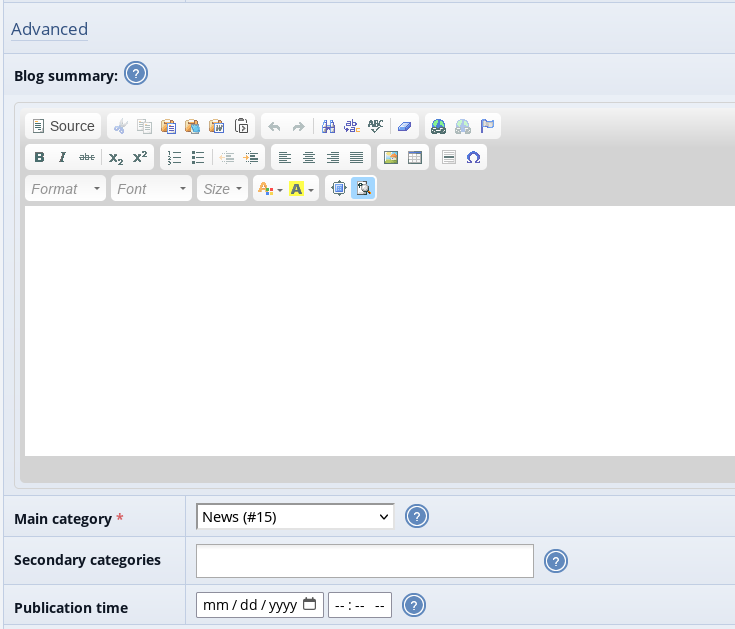Show help for Publication time
The width and height of the screenshot is (735, 629).
click(x=414, y=605)
